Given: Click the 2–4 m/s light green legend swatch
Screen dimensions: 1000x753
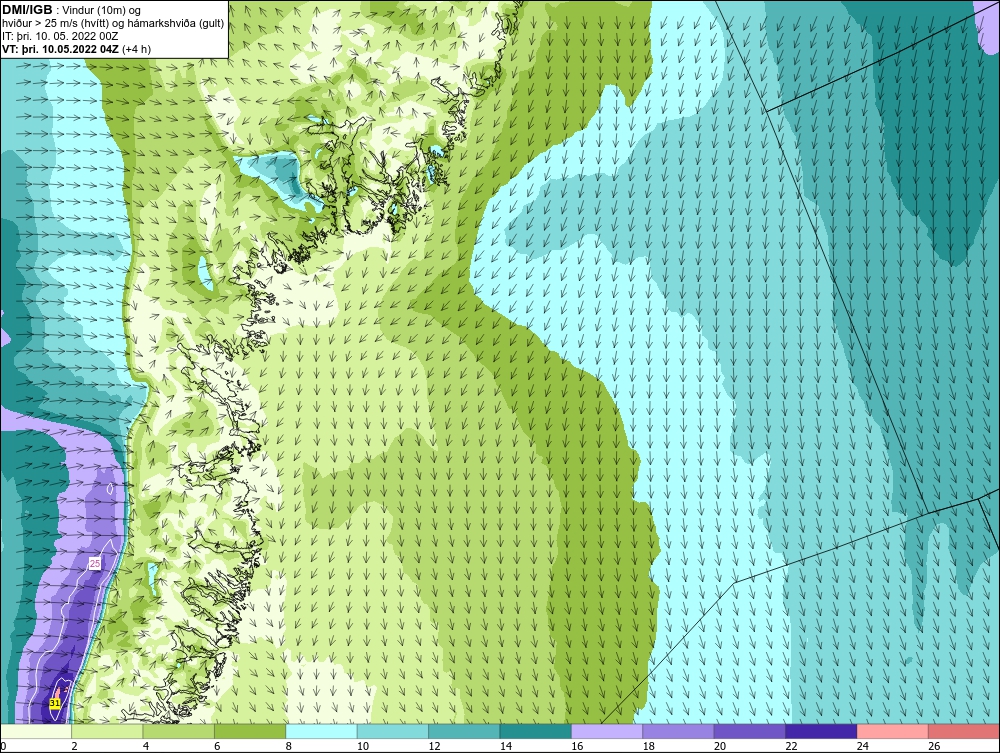Looking at the screenshot, I should 107,731.
